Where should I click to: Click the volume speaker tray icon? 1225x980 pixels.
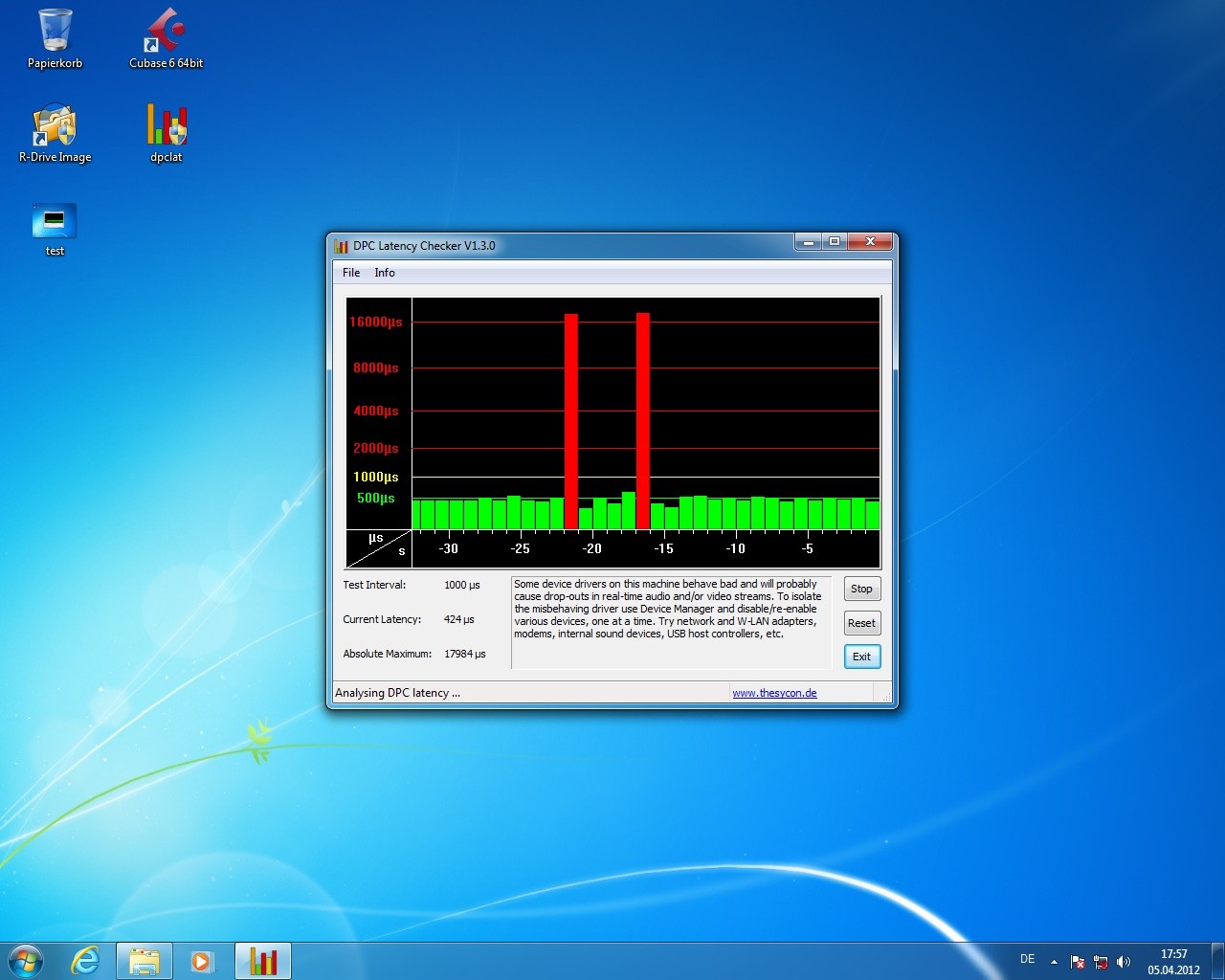pos(1124,962)
